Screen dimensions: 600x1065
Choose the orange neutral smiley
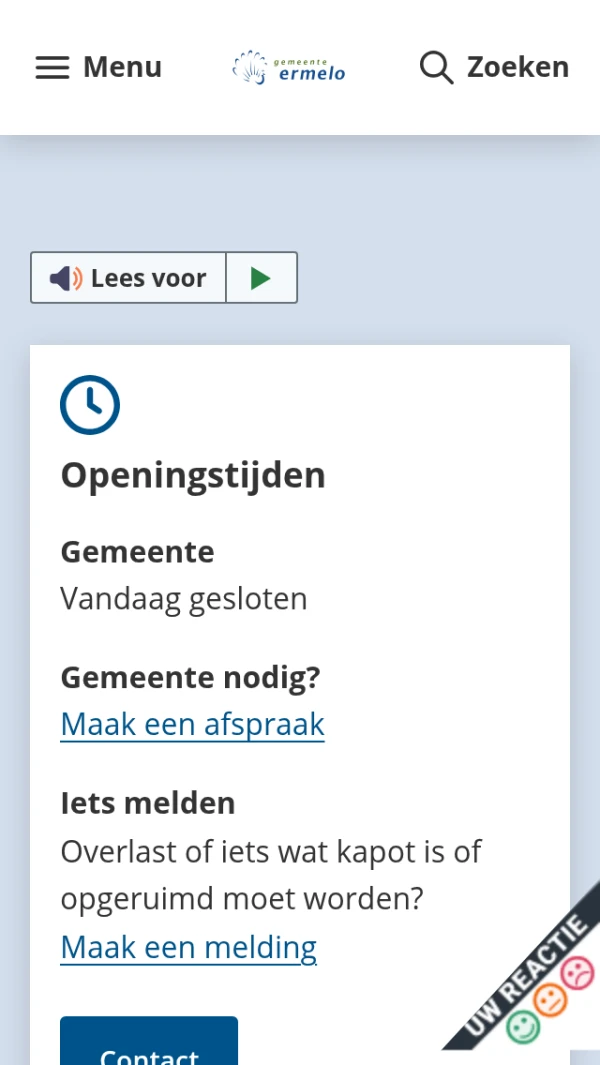pos(549,999)
